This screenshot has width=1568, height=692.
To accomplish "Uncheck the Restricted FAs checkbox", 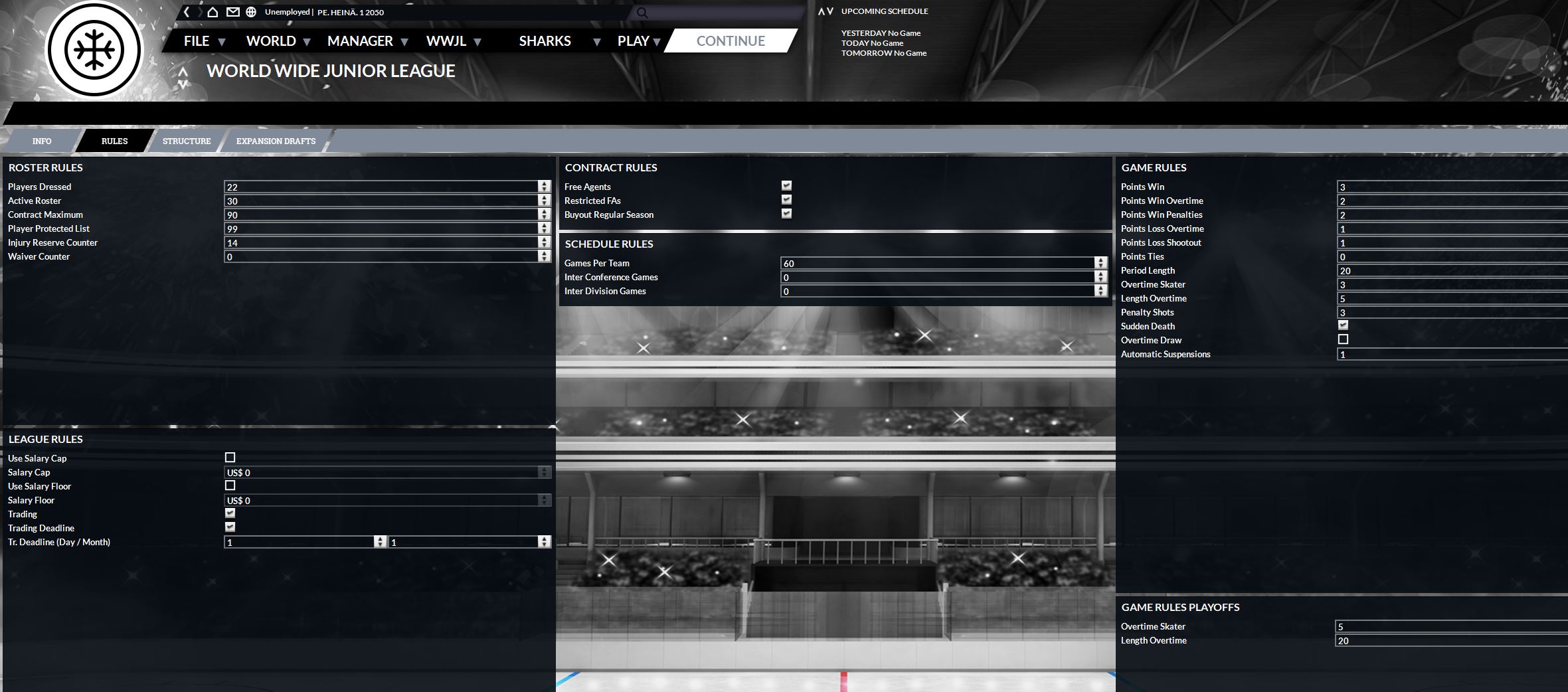I will point(786,200).
